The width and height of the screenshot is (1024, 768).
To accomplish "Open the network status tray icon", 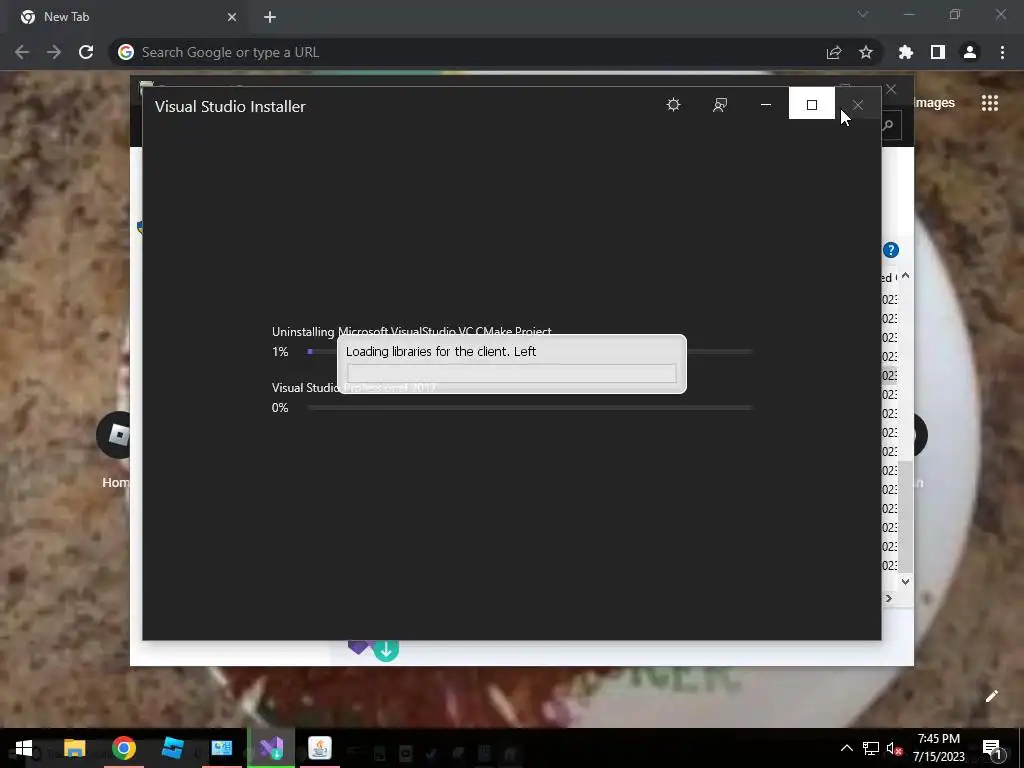I will tap(871, 748).
